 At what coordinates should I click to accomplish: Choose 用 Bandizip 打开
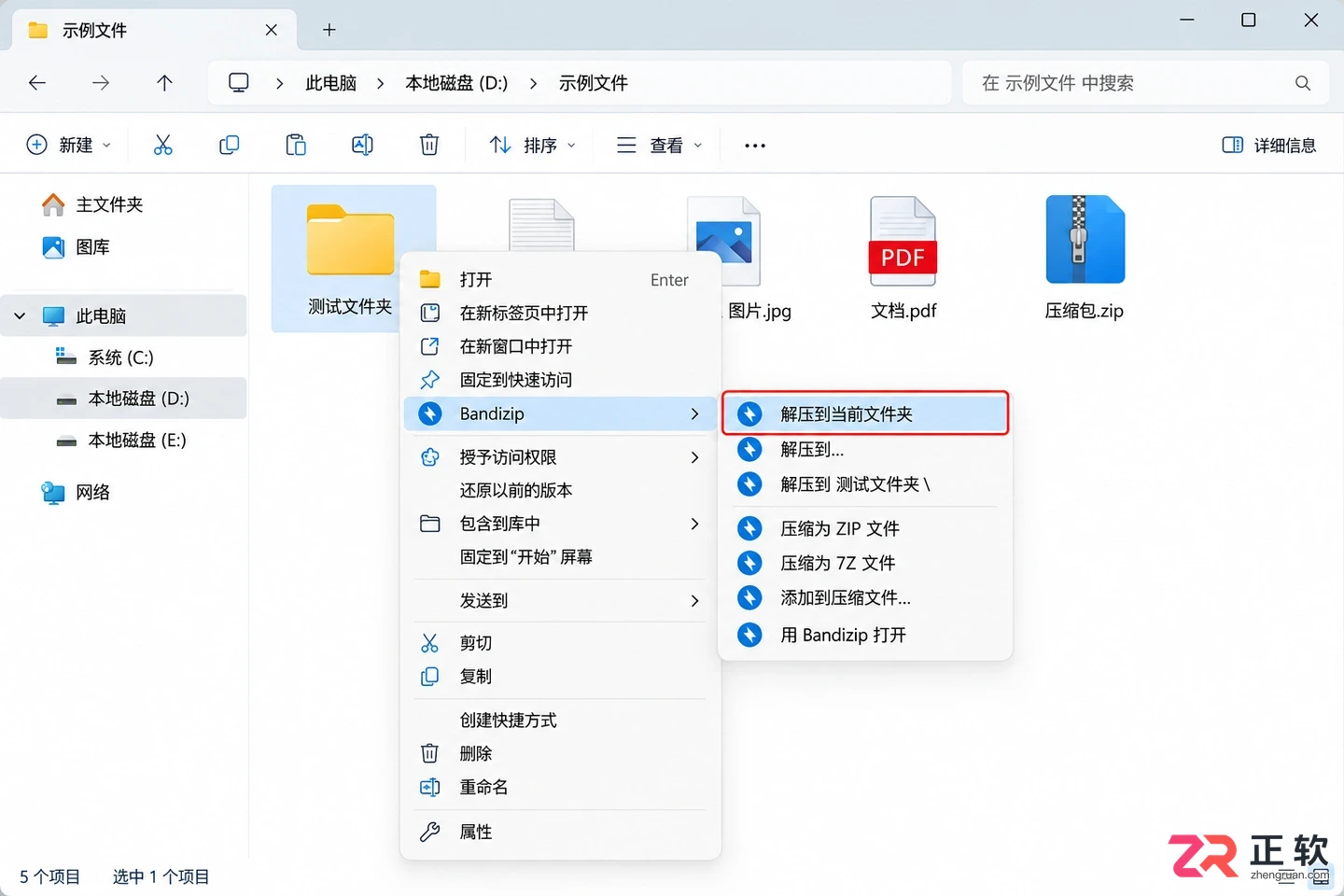(x=865, y=635)
